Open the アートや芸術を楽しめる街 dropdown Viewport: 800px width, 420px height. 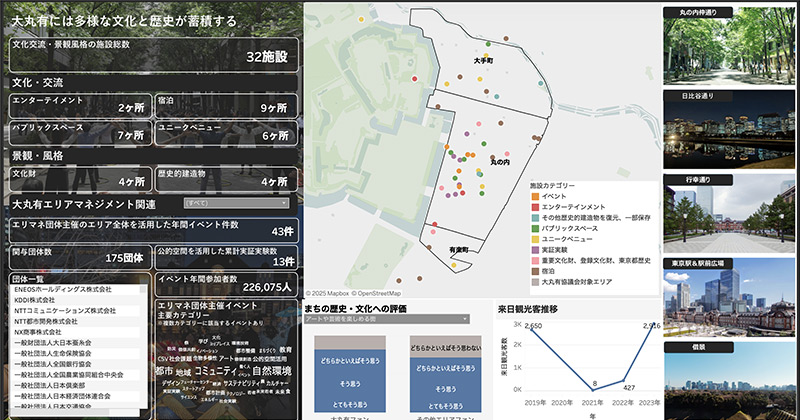click(x=386, y=319)
